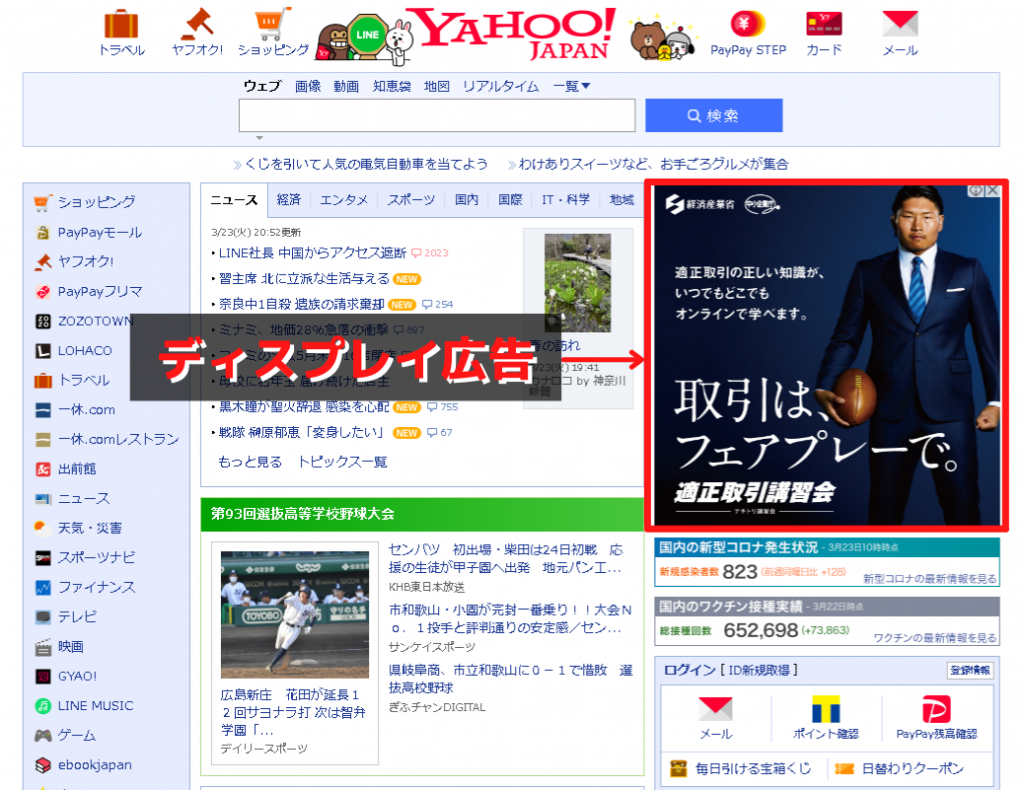Image resolution: width=1024 pixels, height=790 pixels.
Task: Open the flower garden news photo
Action: (578, 283)
